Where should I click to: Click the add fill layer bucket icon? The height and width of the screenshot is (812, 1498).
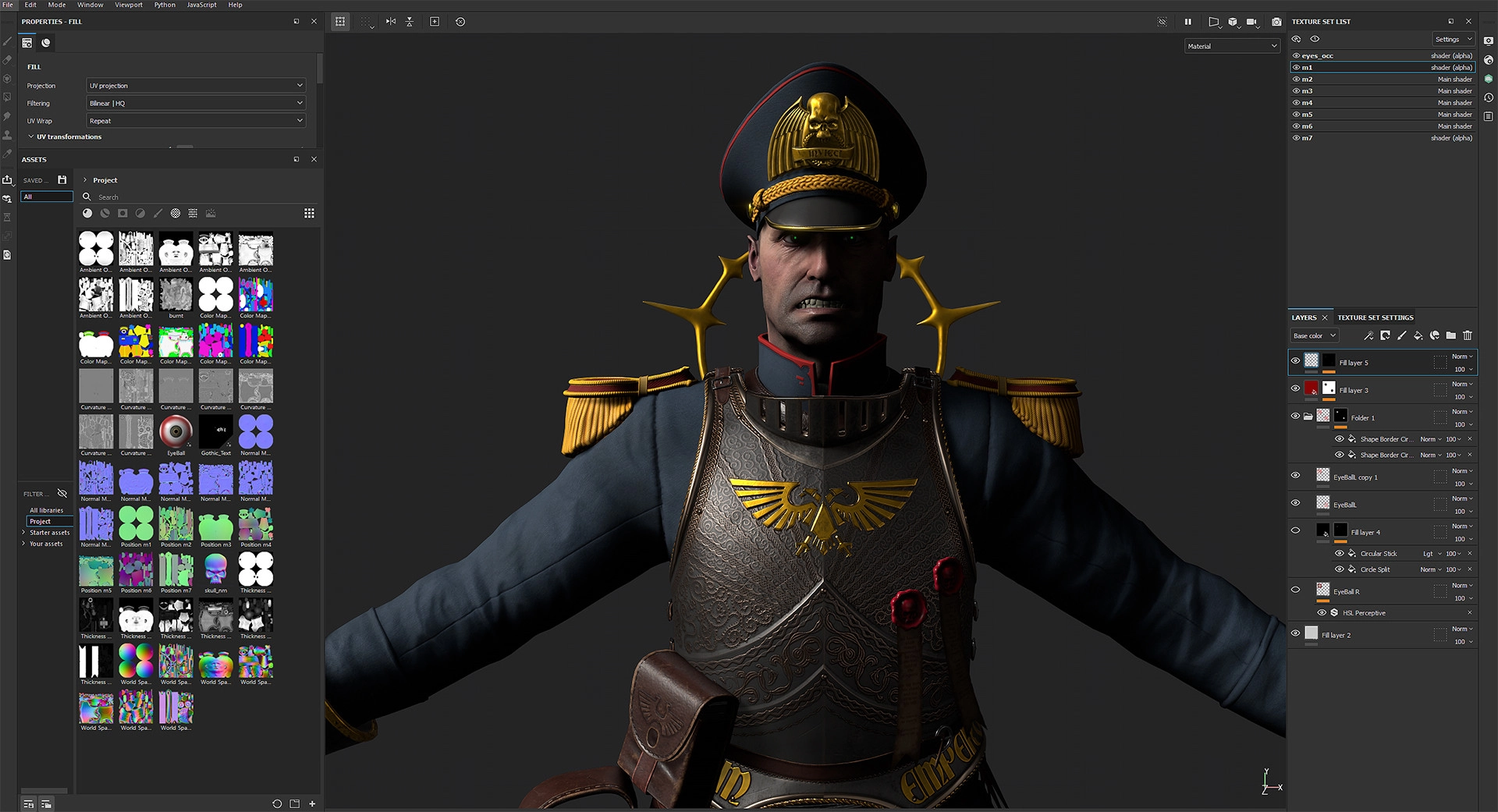[x=1418, y=336]
